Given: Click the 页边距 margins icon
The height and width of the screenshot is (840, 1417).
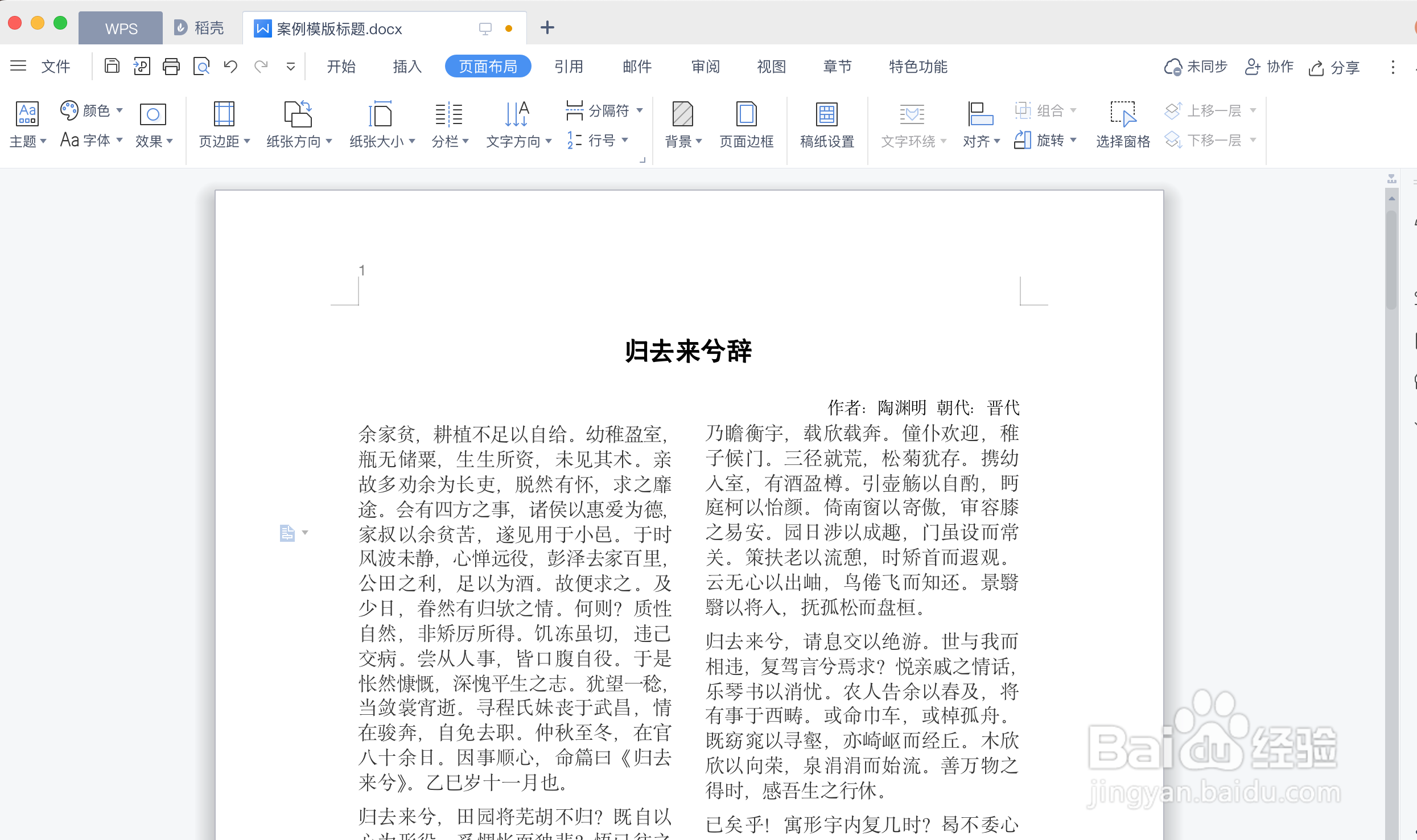Looking at the screenshot, I should pos(224,114).
